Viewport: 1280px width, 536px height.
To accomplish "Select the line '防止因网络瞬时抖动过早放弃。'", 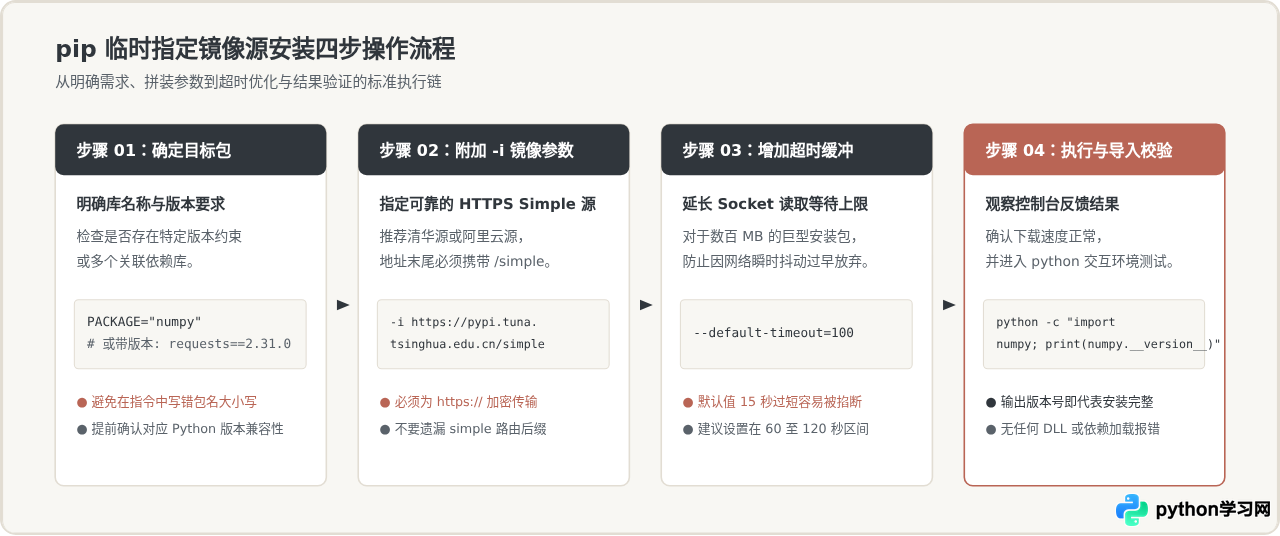I will (x=776, y=262).
